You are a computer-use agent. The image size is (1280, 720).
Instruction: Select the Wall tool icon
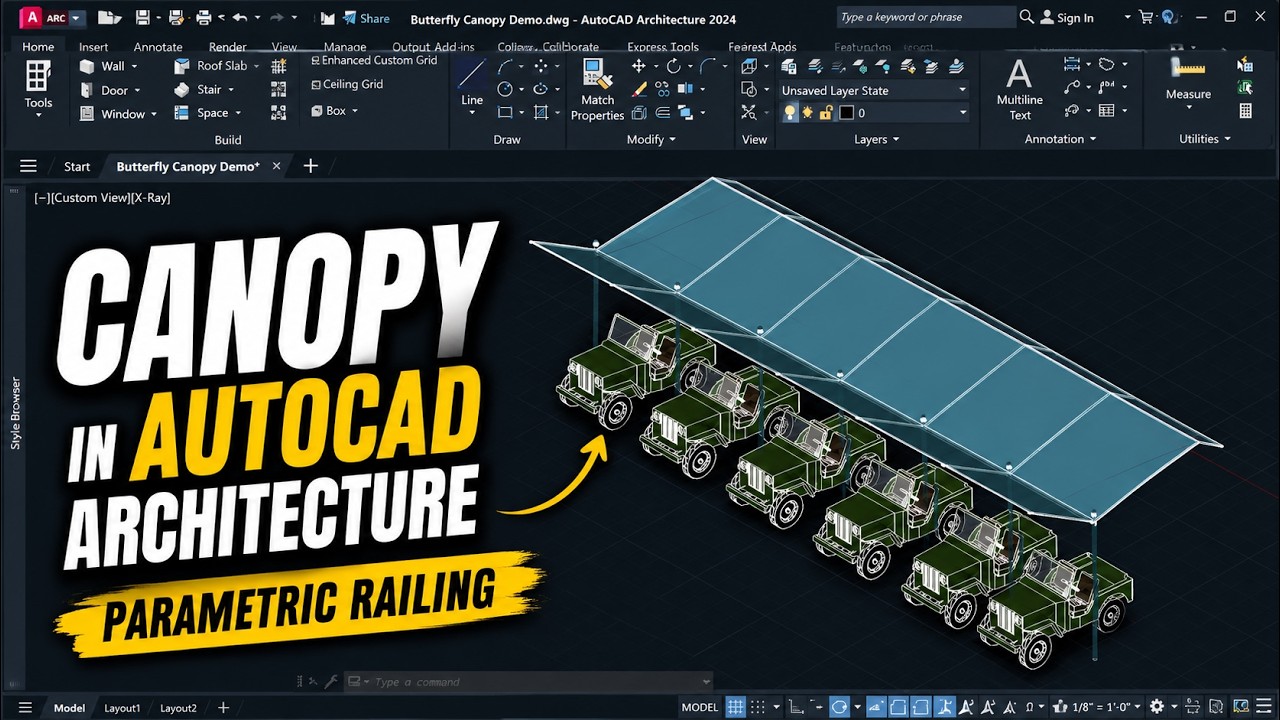coord(88,66)
